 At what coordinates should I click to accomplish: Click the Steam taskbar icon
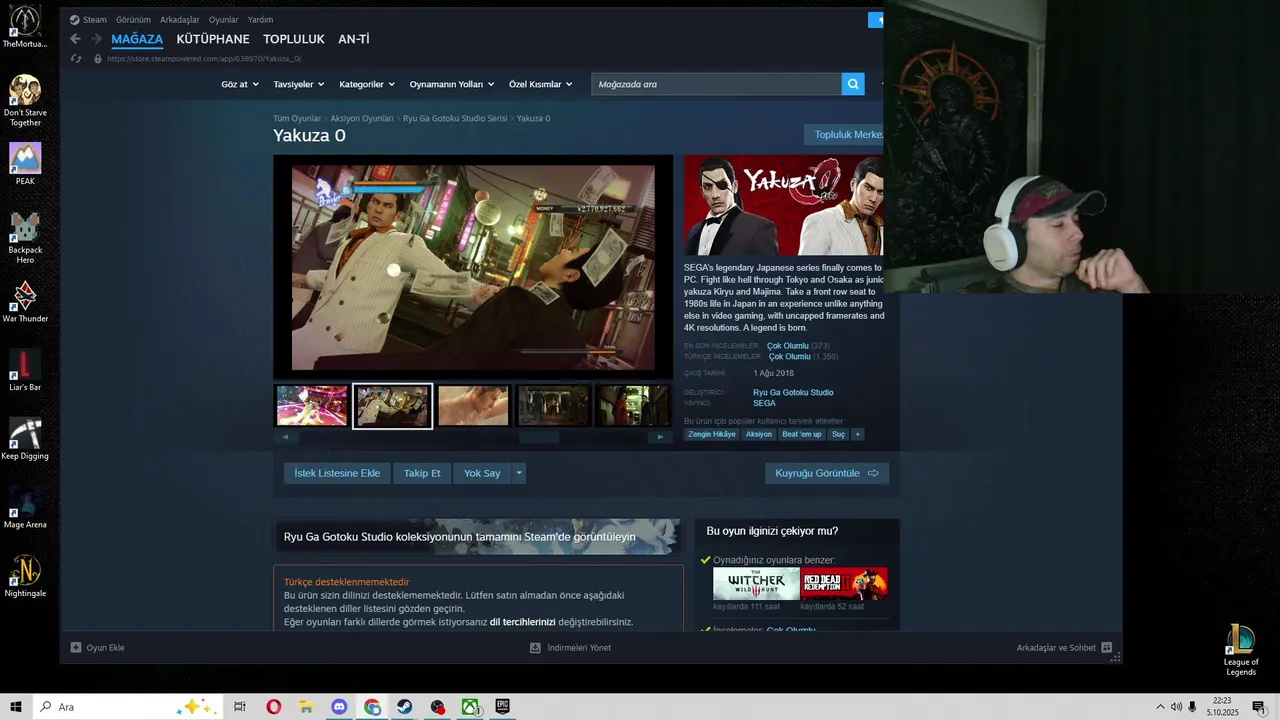coord(404,707)
